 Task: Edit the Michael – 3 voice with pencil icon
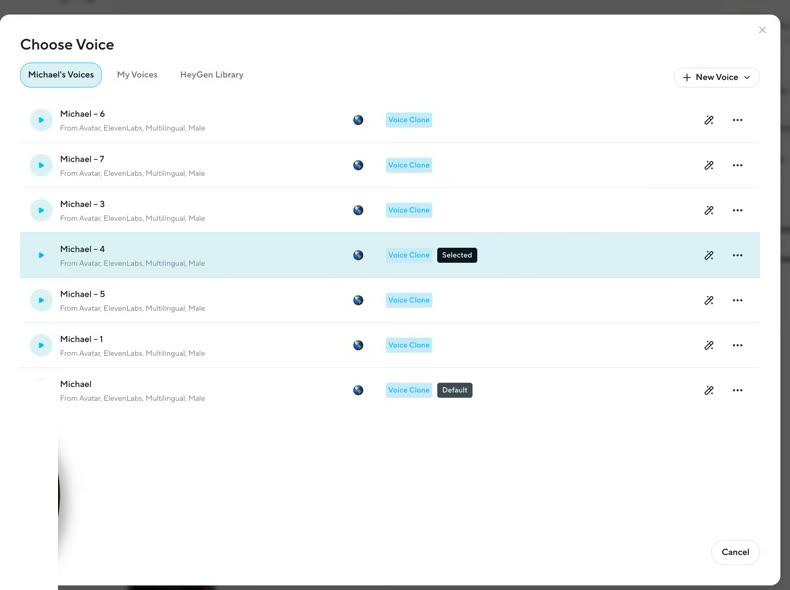[709, 210]
